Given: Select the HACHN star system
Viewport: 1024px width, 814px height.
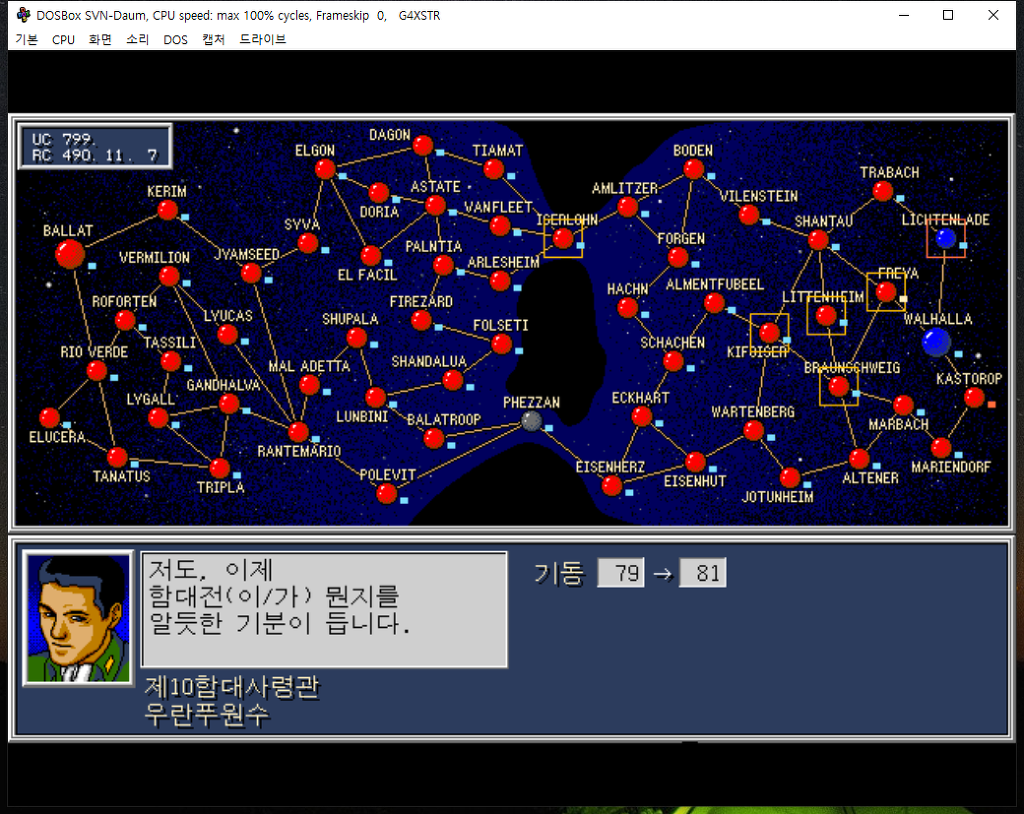Looking at the screenshot, I should pos(628,308).
